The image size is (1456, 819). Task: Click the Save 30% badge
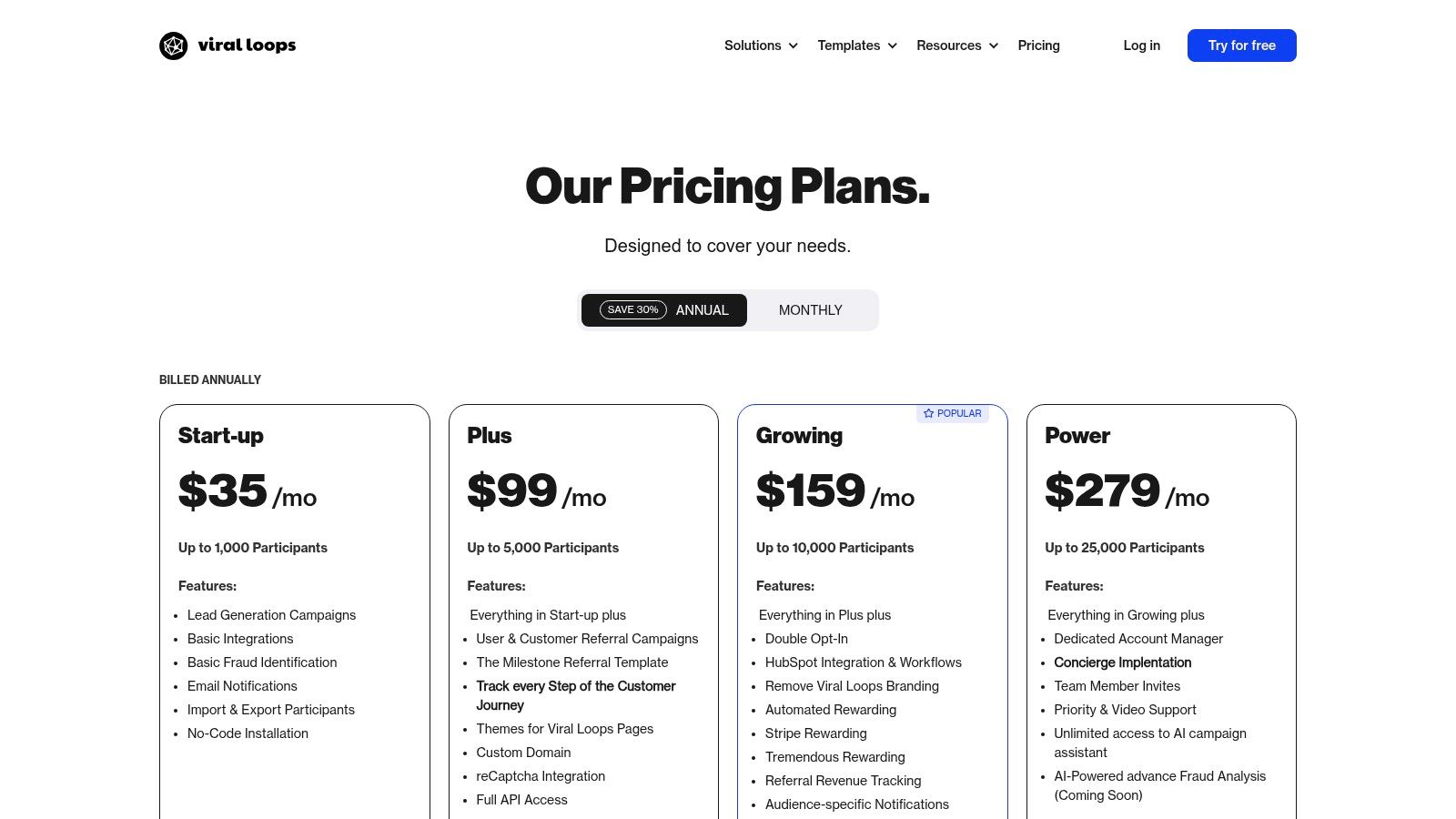click(x=632, y=310)
